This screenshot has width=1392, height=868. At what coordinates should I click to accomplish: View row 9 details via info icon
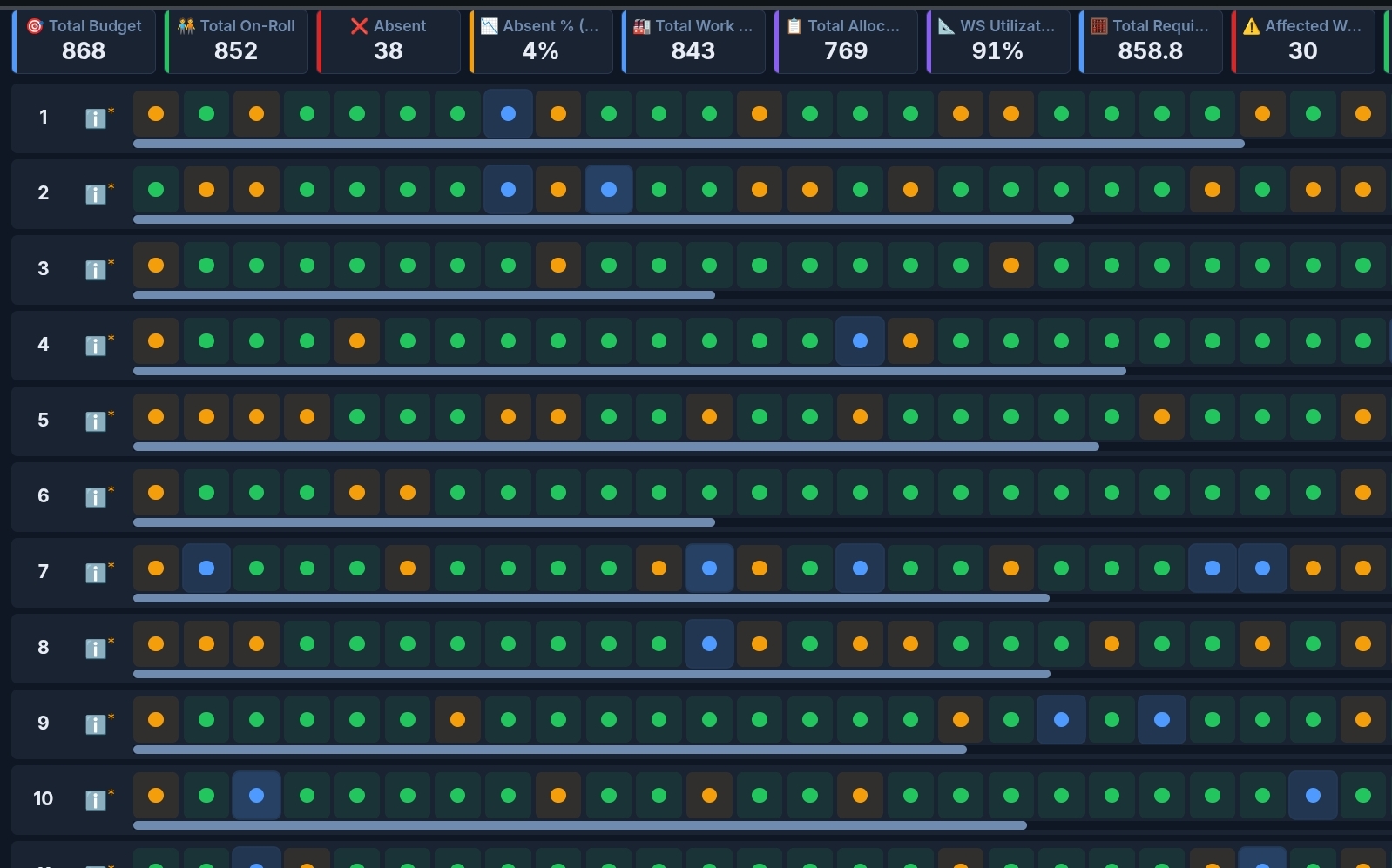(x=95, y=724)
